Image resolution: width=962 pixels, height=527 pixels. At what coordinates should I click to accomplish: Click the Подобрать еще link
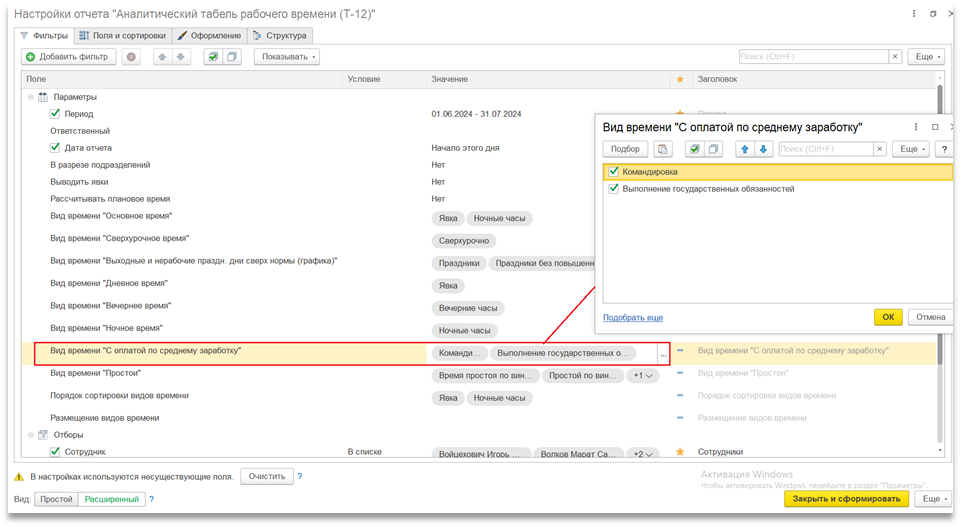633,318
